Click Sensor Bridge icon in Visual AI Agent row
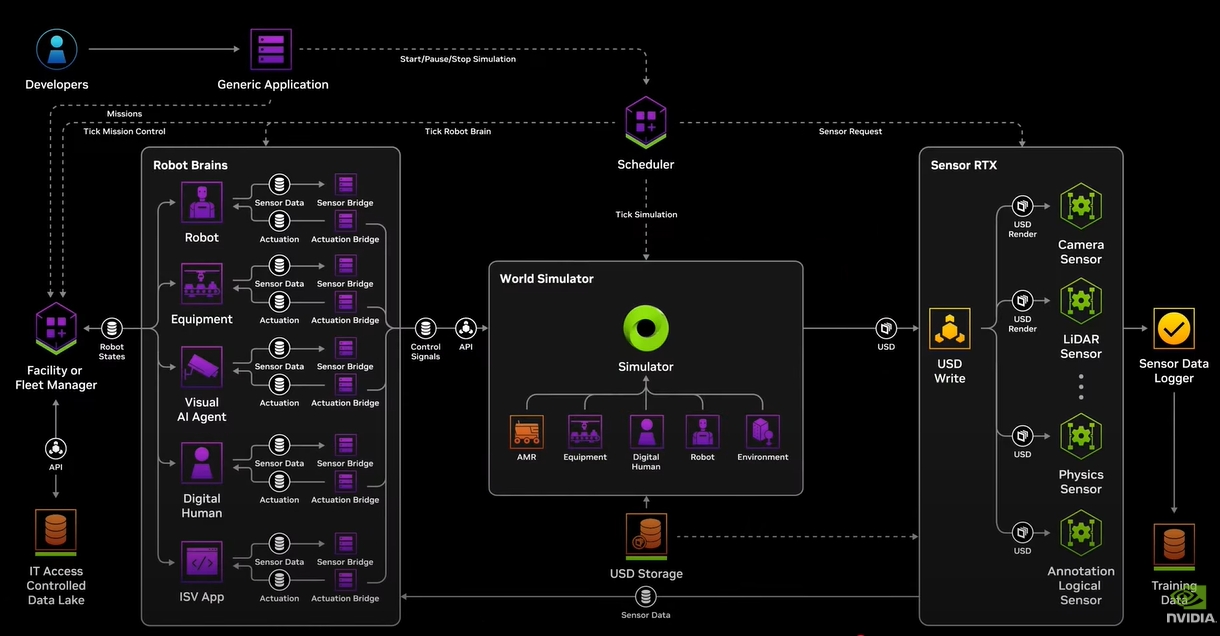This screenshot has width=1220, height=636. [345, 348]
